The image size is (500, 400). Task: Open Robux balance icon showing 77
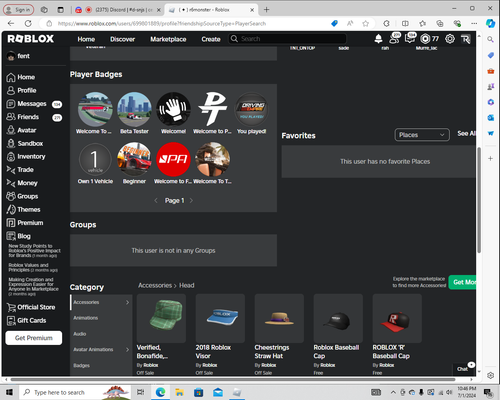[429, 39]
